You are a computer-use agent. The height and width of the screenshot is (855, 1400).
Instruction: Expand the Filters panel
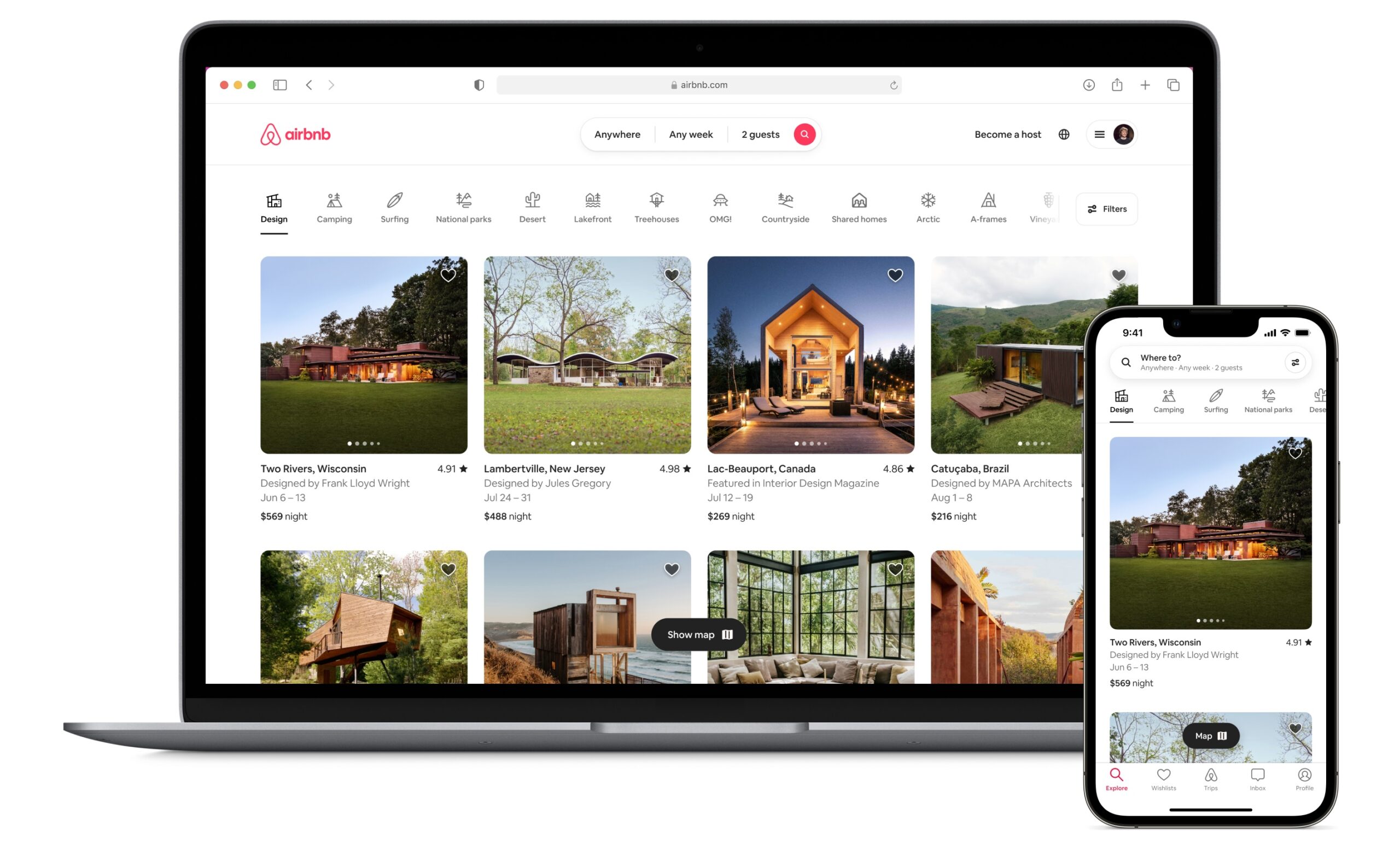[x=1107, y=209]
